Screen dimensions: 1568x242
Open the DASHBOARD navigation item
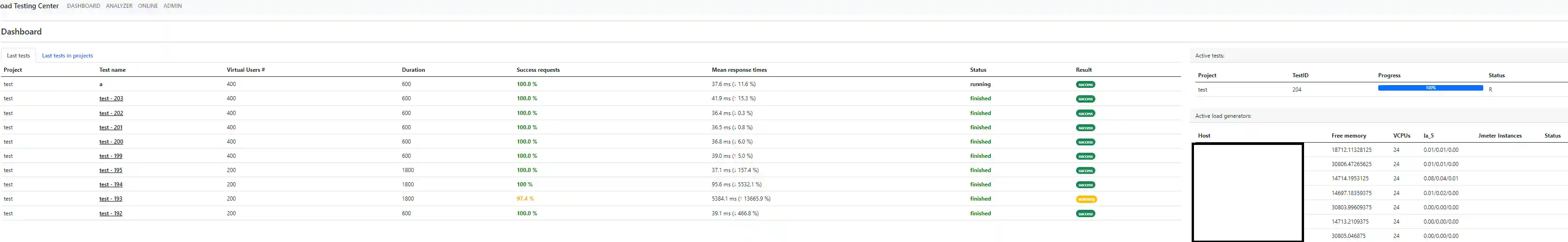(83, 6)
